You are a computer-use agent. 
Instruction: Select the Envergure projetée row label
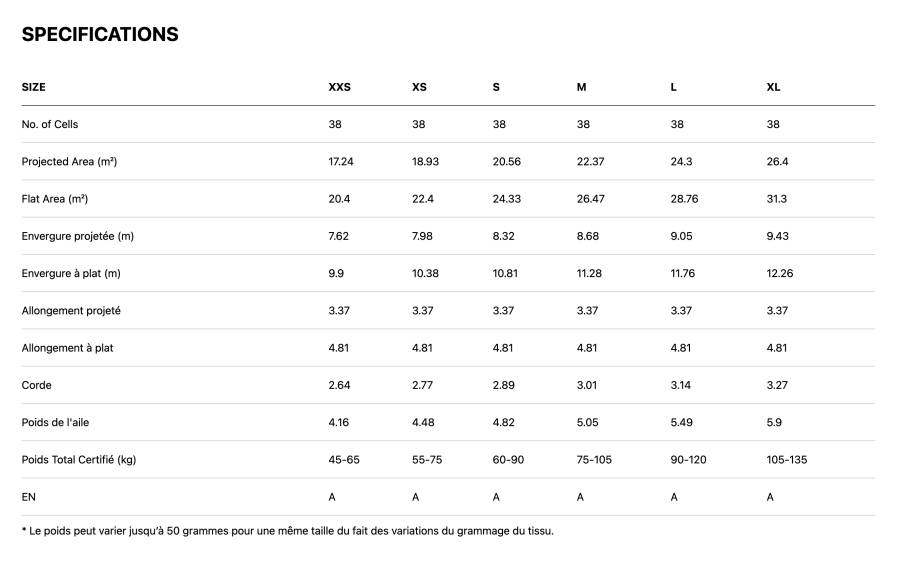(78, 236)
